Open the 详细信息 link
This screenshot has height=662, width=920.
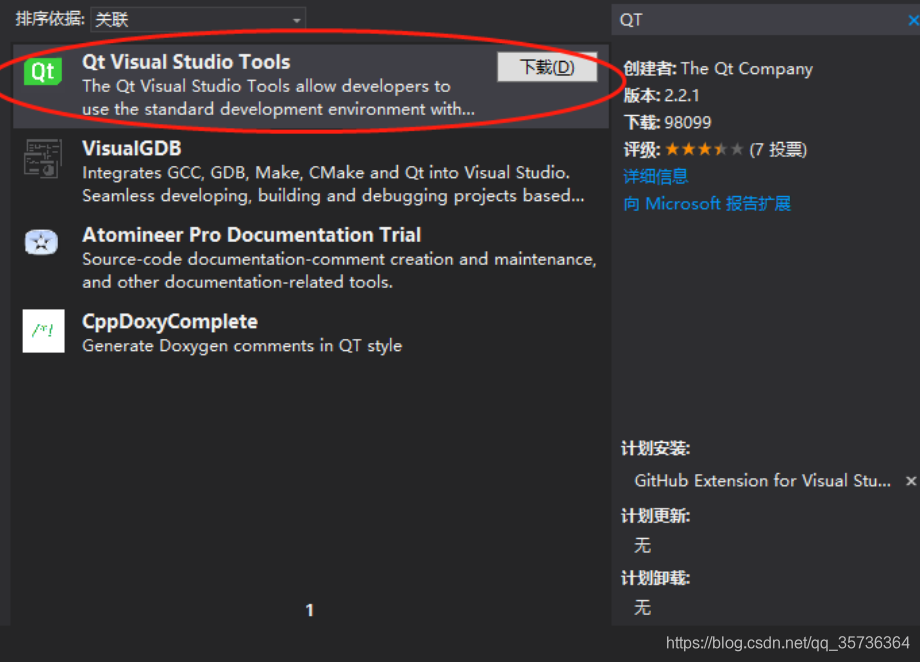pos(659,175)
